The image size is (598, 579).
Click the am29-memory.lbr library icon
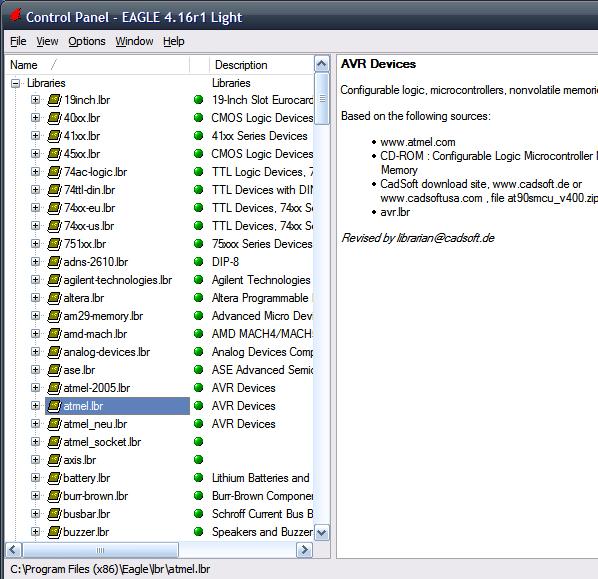[x=54, y=316]
